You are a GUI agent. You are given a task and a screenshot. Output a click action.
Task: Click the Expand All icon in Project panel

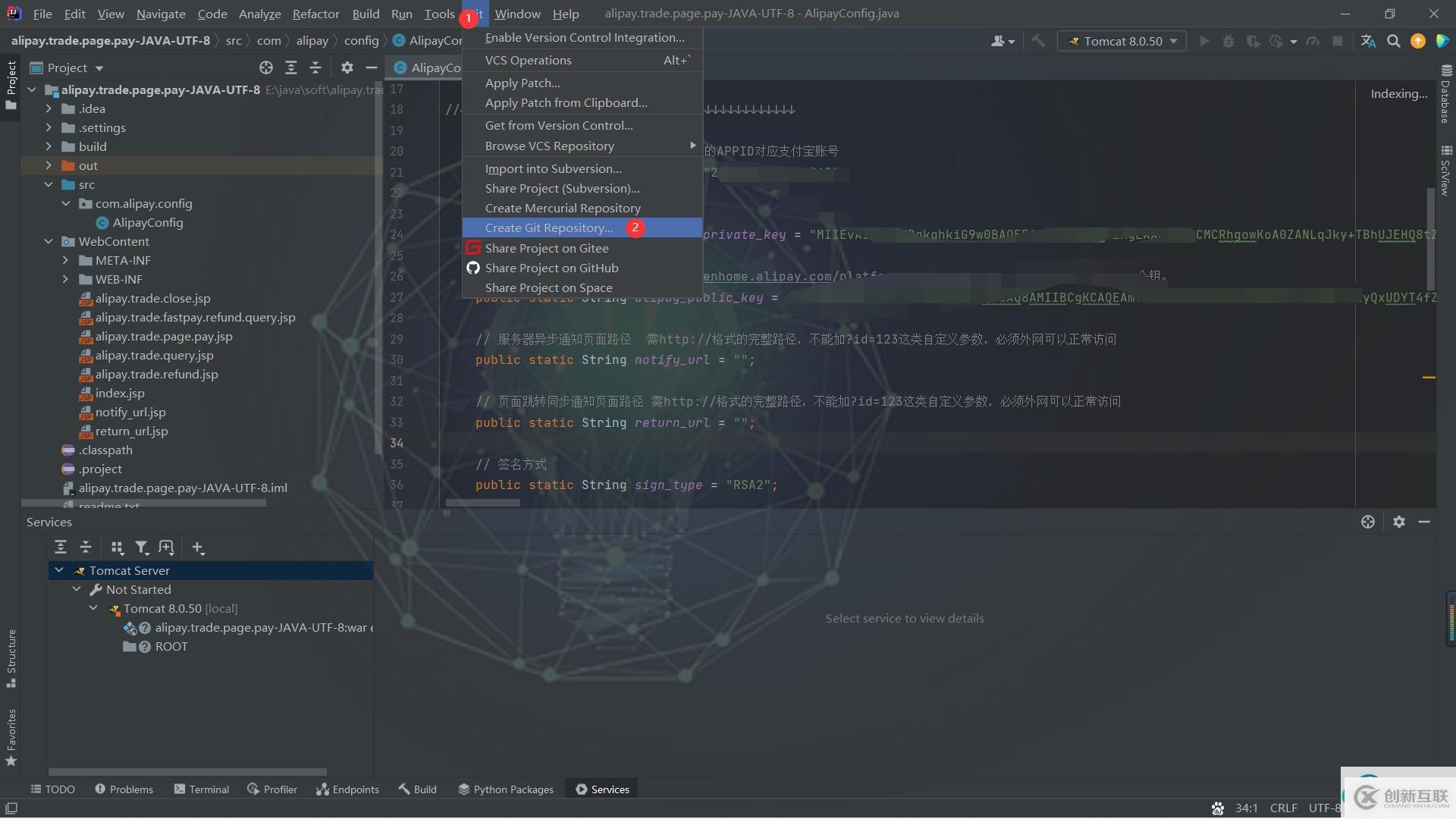tap(291, 67)
